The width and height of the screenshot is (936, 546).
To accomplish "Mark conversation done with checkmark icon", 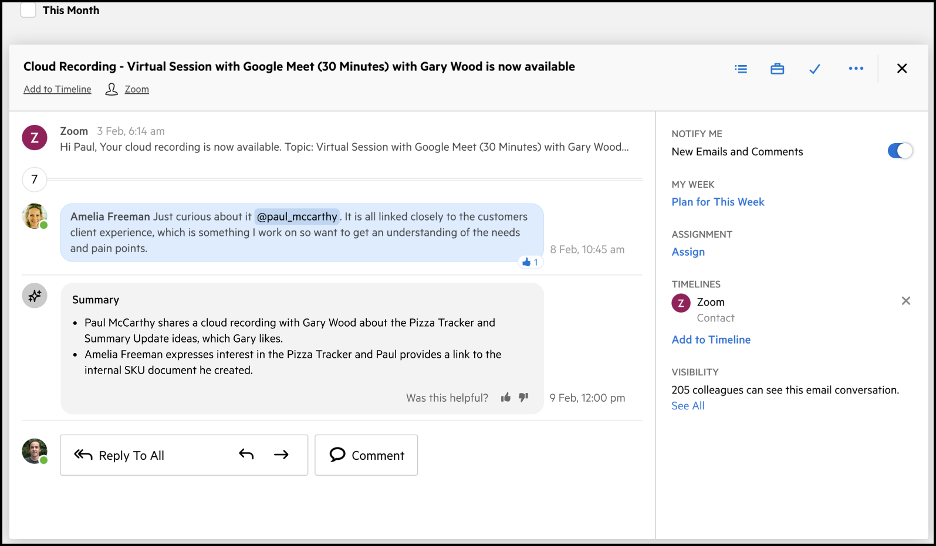I will pyautogui.click(x=815, y=69).
